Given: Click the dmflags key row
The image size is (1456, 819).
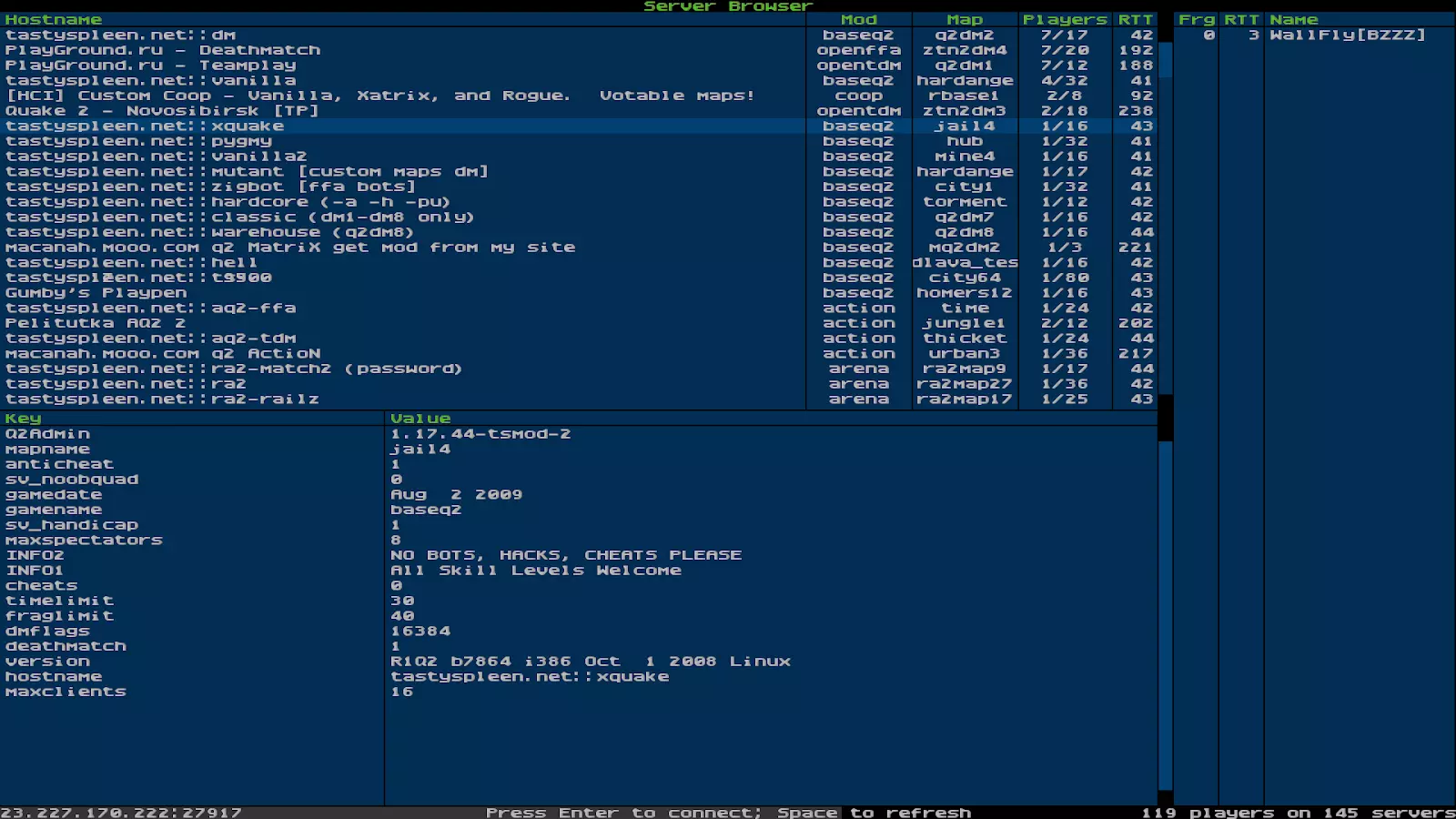Looking at the screenshot, I should click(x=579, y=632).
